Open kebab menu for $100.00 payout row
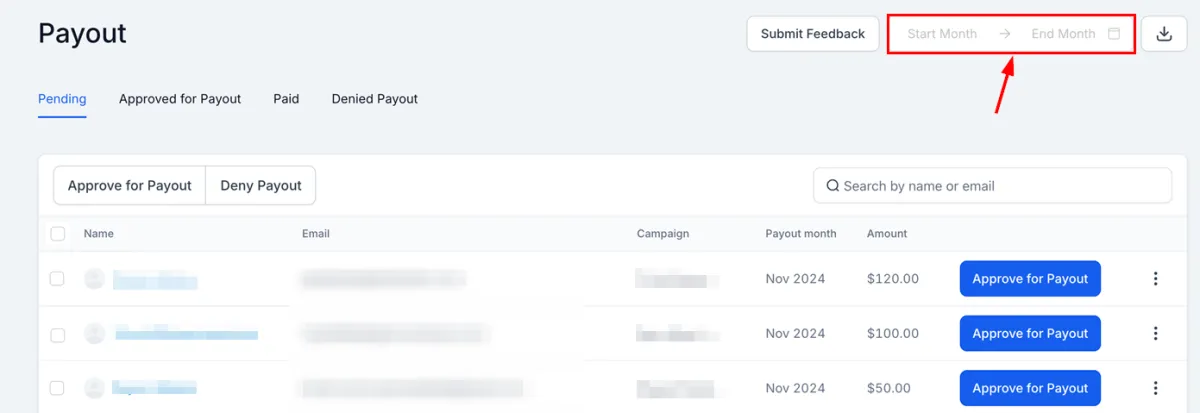This screenshot has height=413, width=1200. coord(1155,333)
